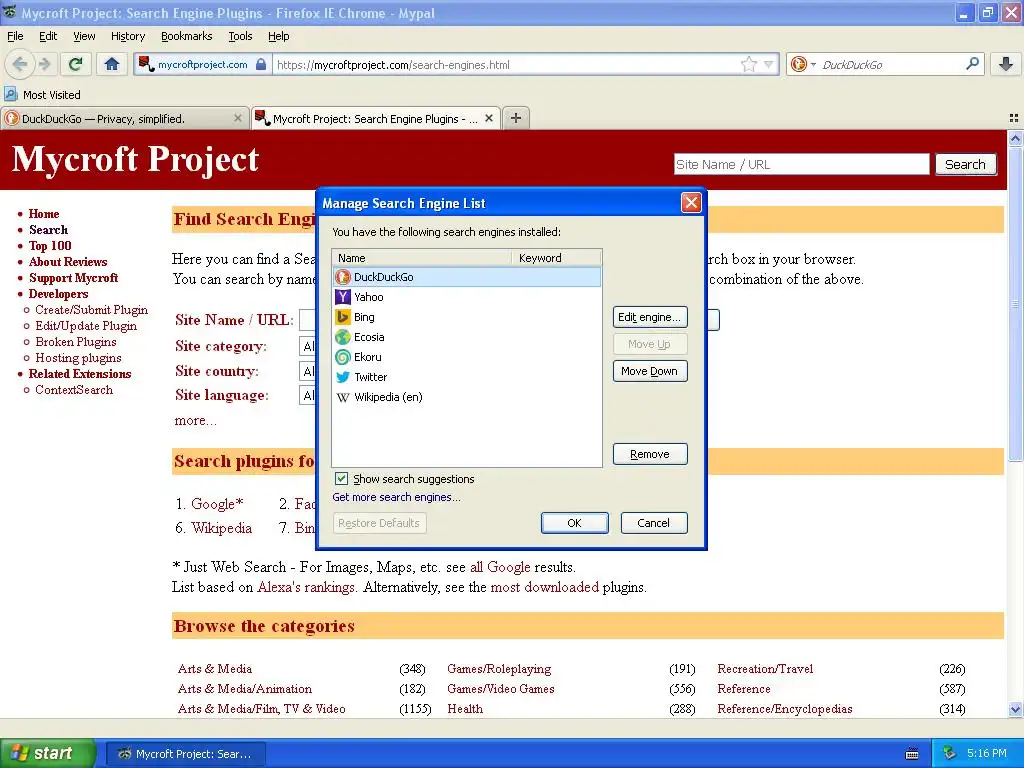Click the Mycroft Project taskbar button
The image size is (1024, 768).
[186, 754]
